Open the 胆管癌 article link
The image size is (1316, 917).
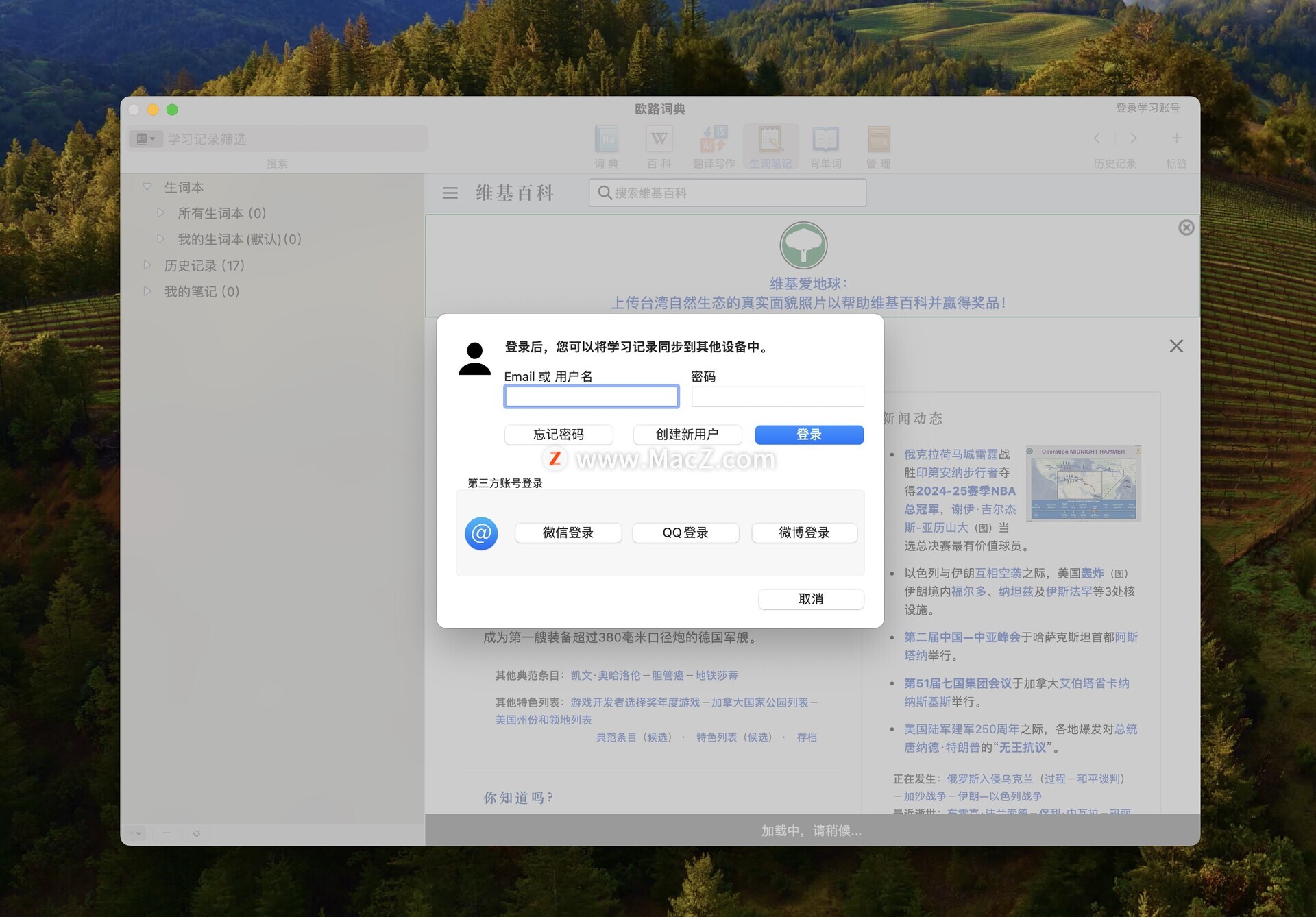668,676
